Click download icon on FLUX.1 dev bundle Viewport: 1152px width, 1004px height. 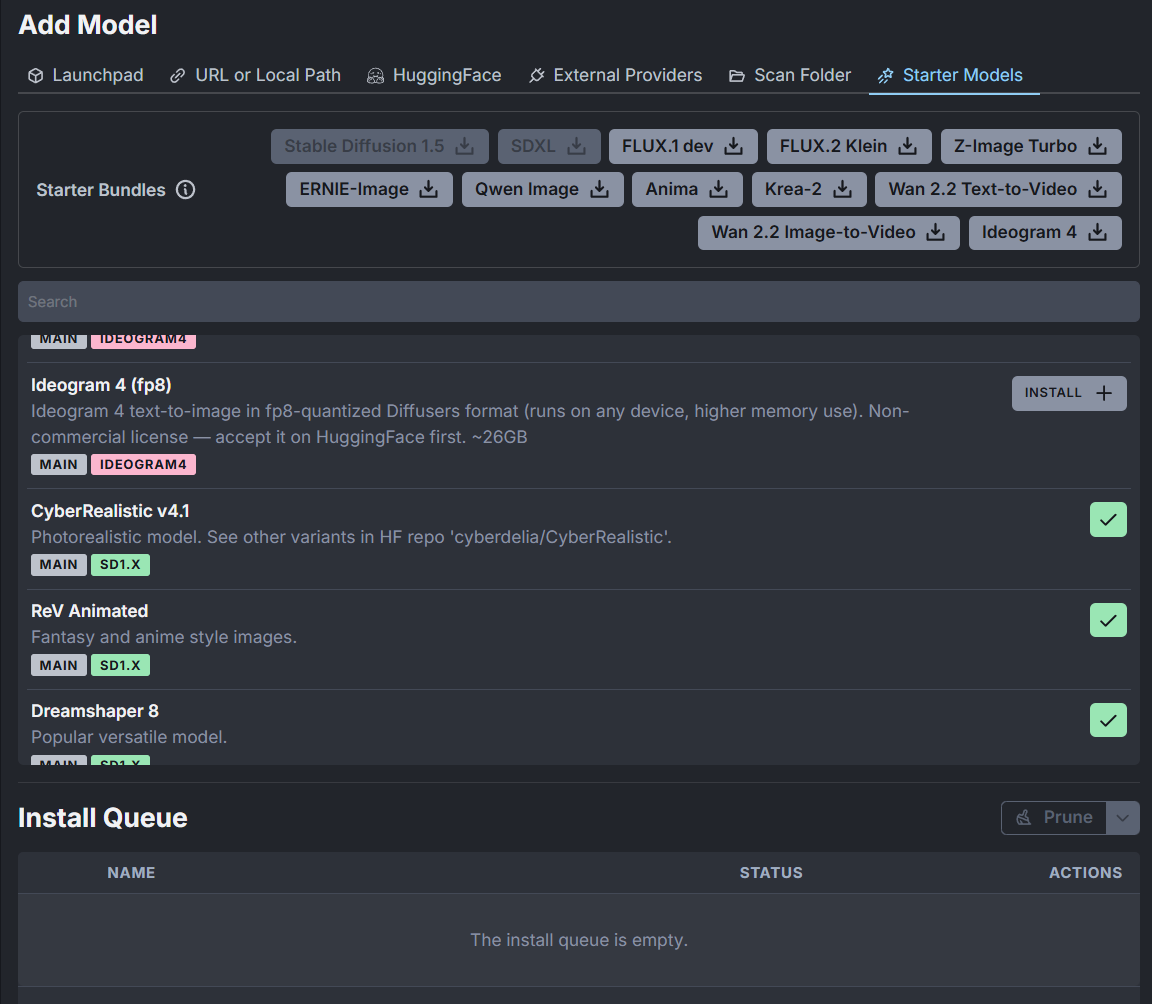[733, 146]
